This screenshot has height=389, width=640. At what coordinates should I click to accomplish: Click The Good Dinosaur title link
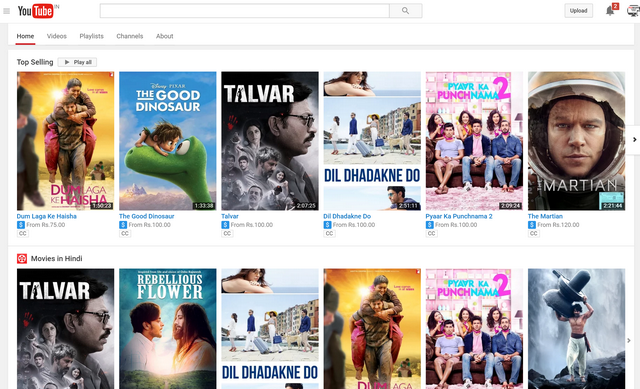147,216
